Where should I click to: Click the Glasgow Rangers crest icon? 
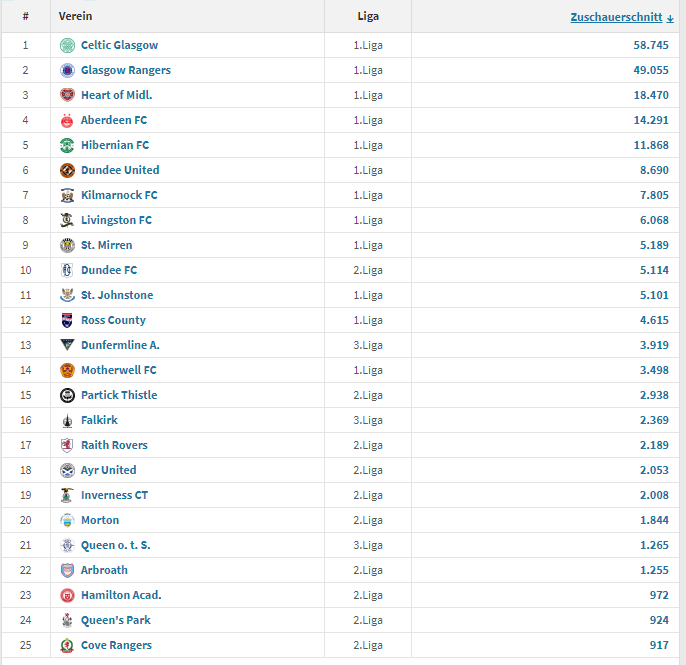point(67,70)
